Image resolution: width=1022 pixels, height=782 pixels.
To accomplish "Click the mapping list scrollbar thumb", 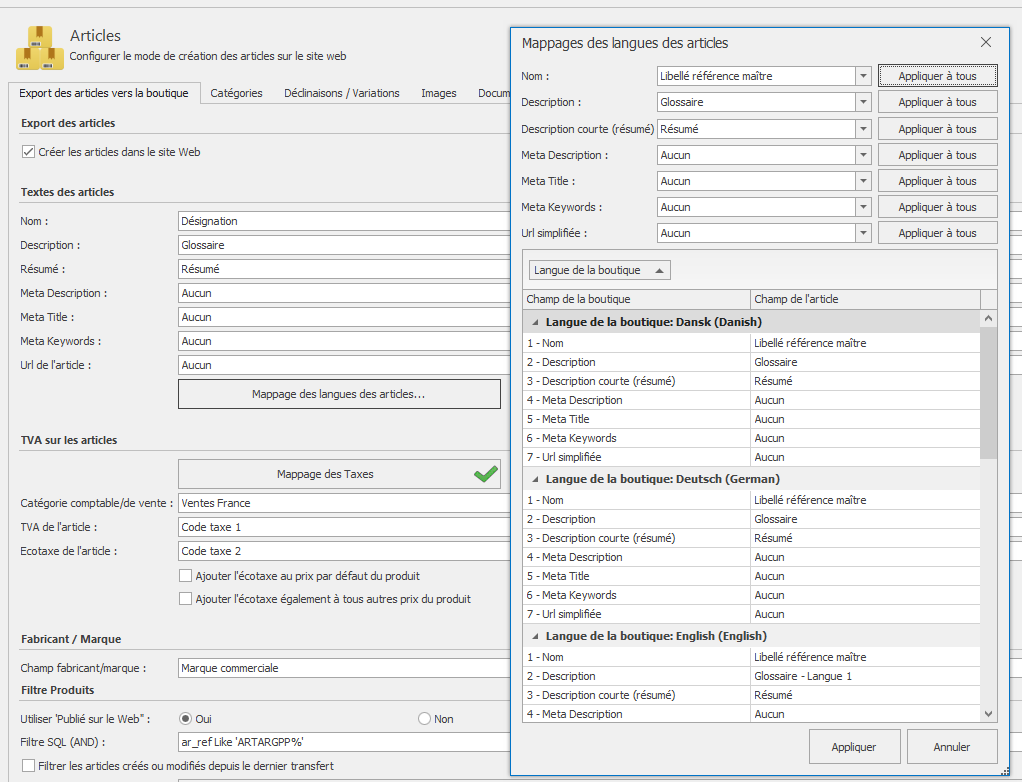I will point(988,393).
